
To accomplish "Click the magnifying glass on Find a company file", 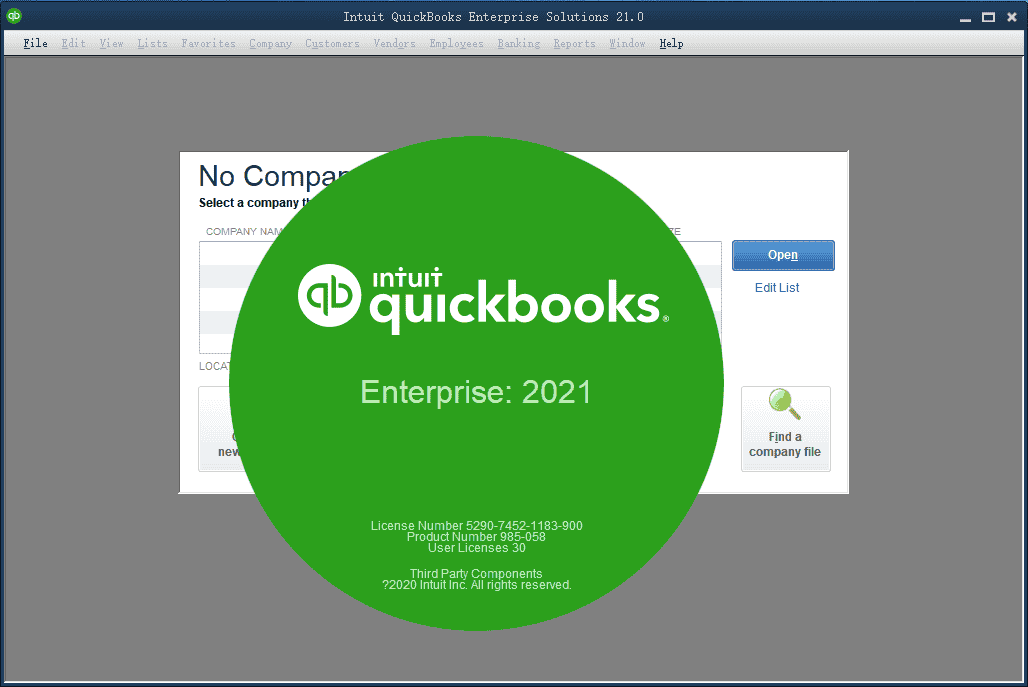I will coord(783,404).
